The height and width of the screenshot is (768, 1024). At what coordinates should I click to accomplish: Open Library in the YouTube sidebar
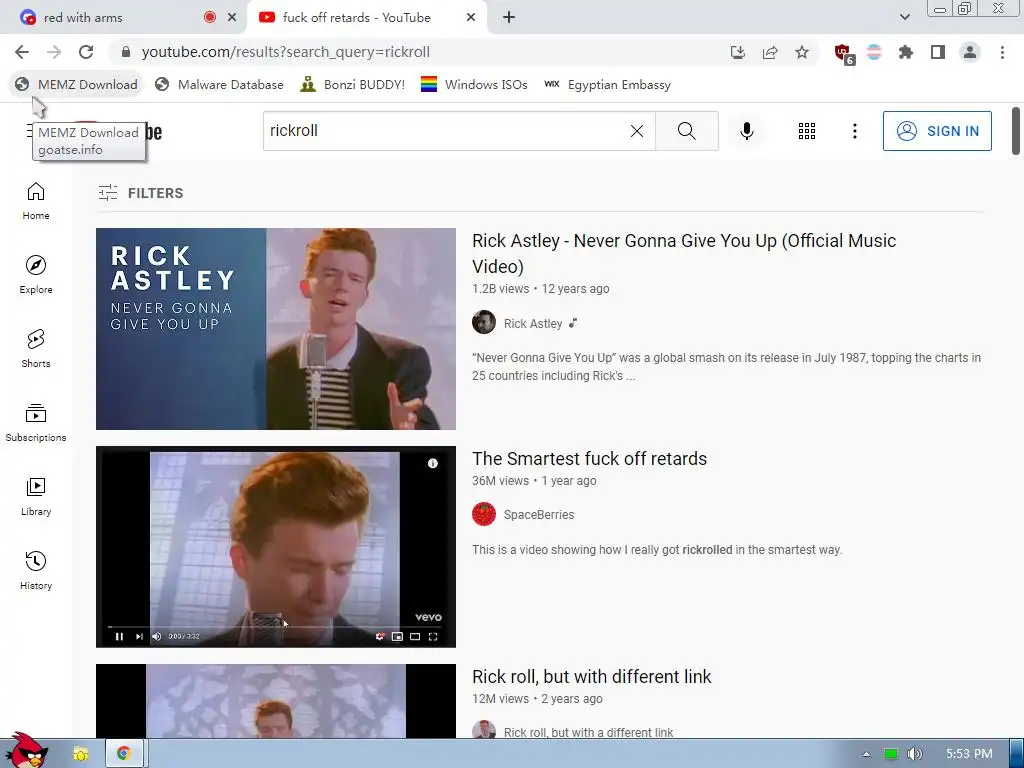tap(36, 497)
